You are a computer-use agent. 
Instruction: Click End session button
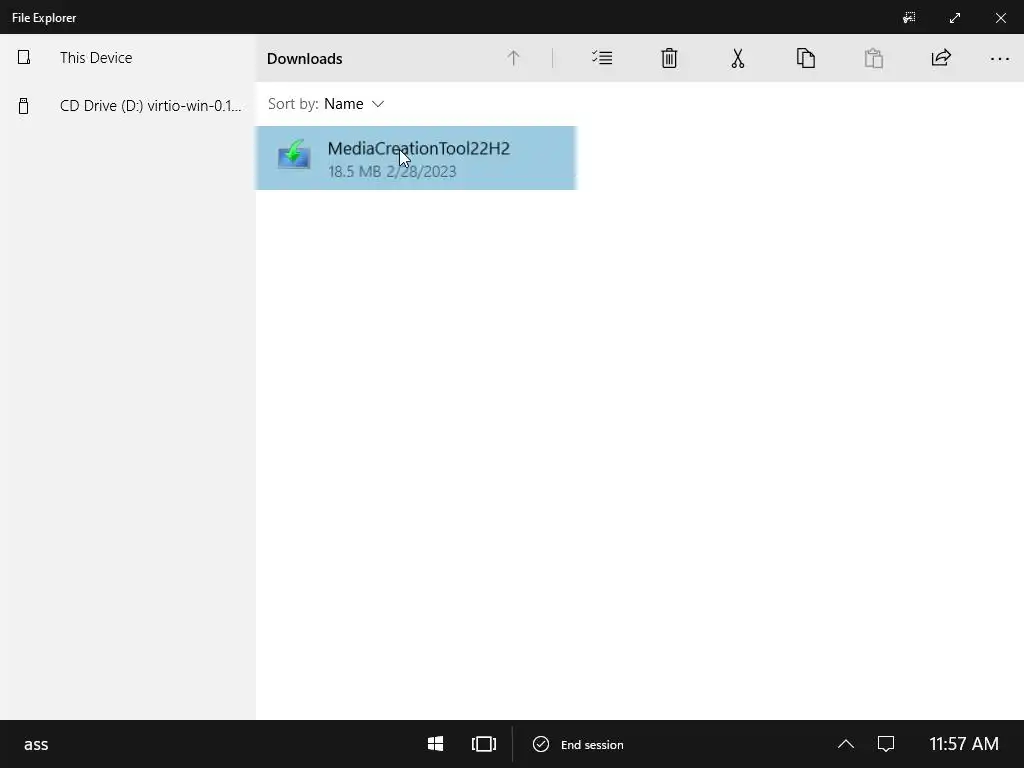coord(578,744)
